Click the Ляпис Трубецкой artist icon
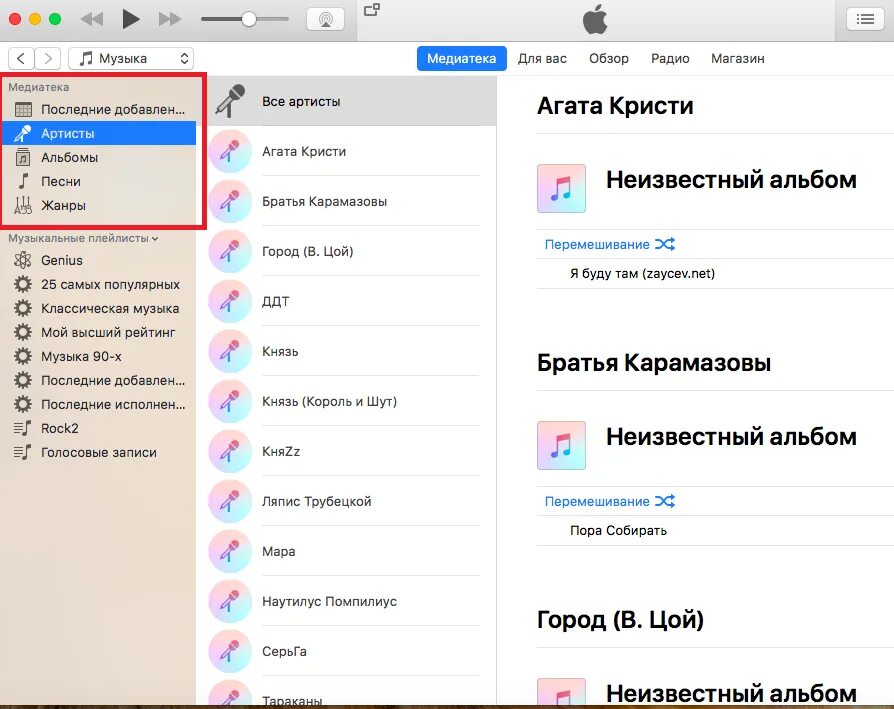This screenshot has height=709, width=894. (230, 502)
